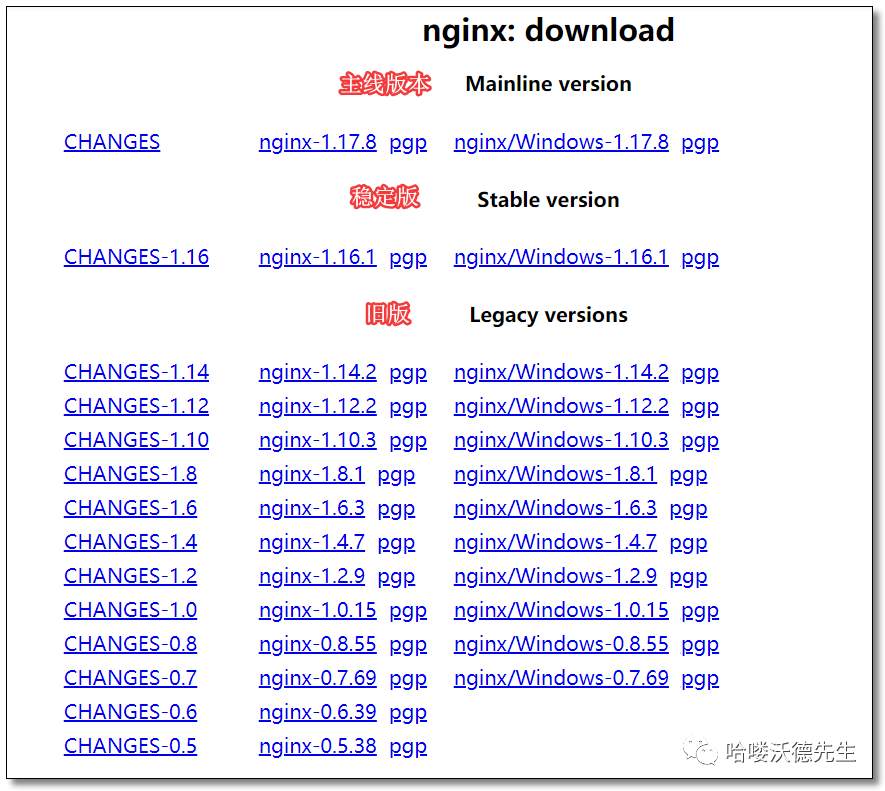Download nginx/Windows-1.12.2
This screenshot has height=791, width=885.
(x=561, y=407)
